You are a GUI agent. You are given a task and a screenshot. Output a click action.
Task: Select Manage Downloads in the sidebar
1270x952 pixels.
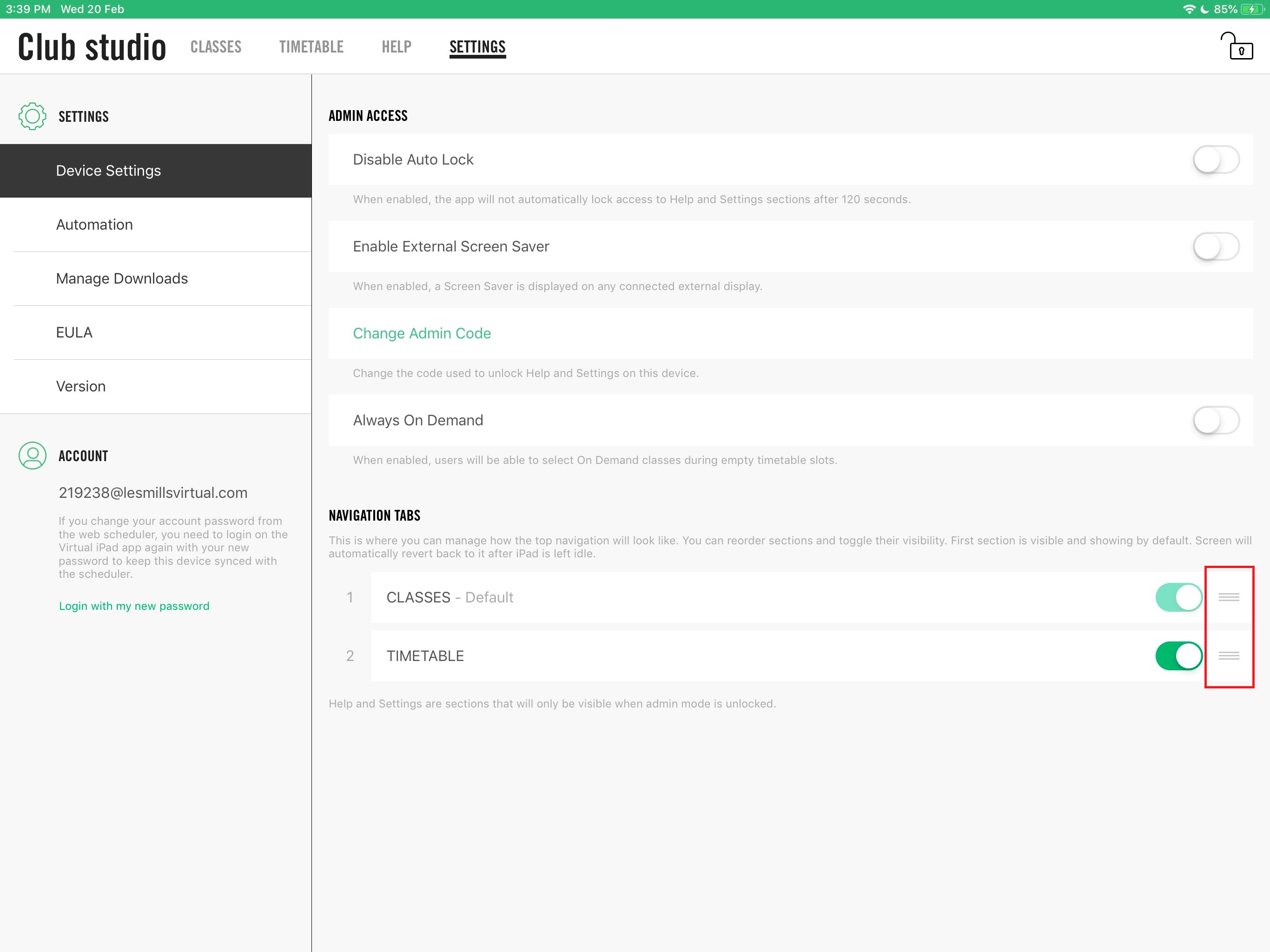(122, 278)
